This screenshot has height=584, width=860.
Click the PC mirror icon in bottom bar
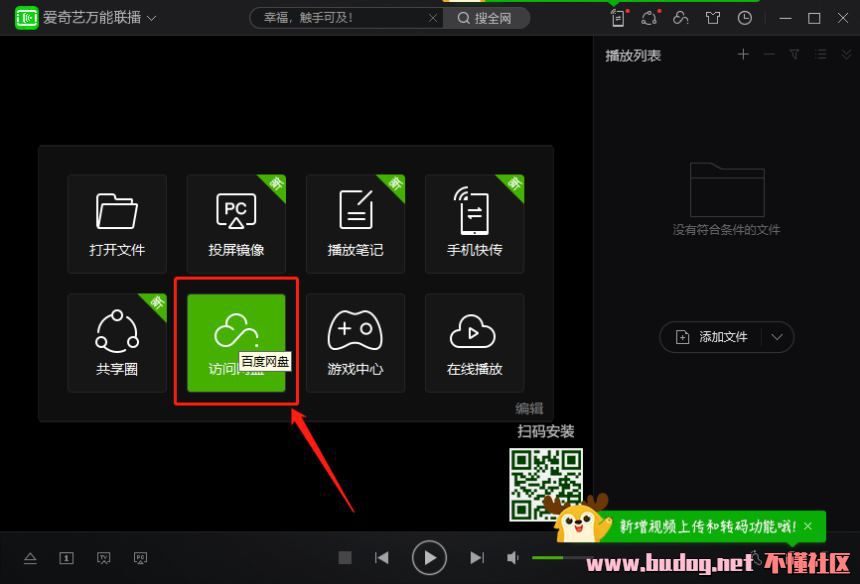140,558
